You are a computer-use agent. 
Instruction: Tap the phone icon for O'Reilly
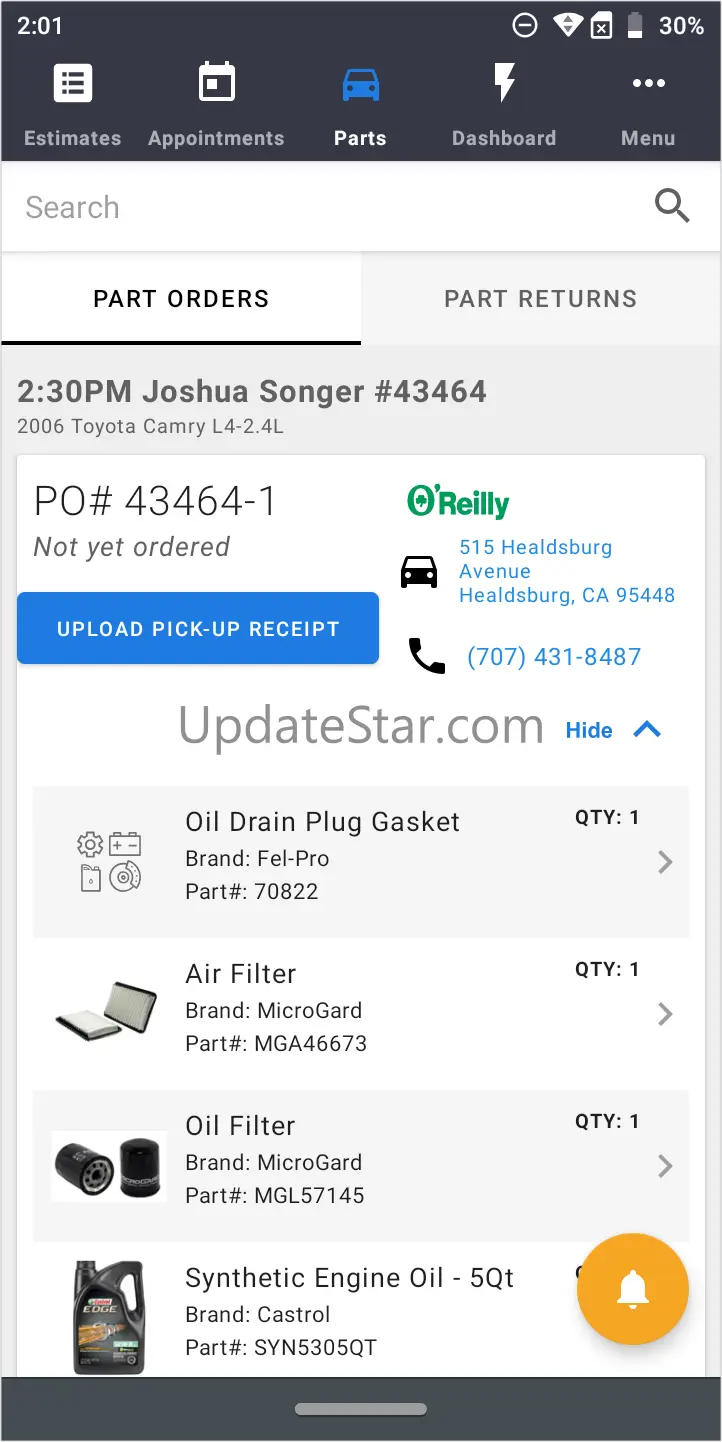click(427, 657)
